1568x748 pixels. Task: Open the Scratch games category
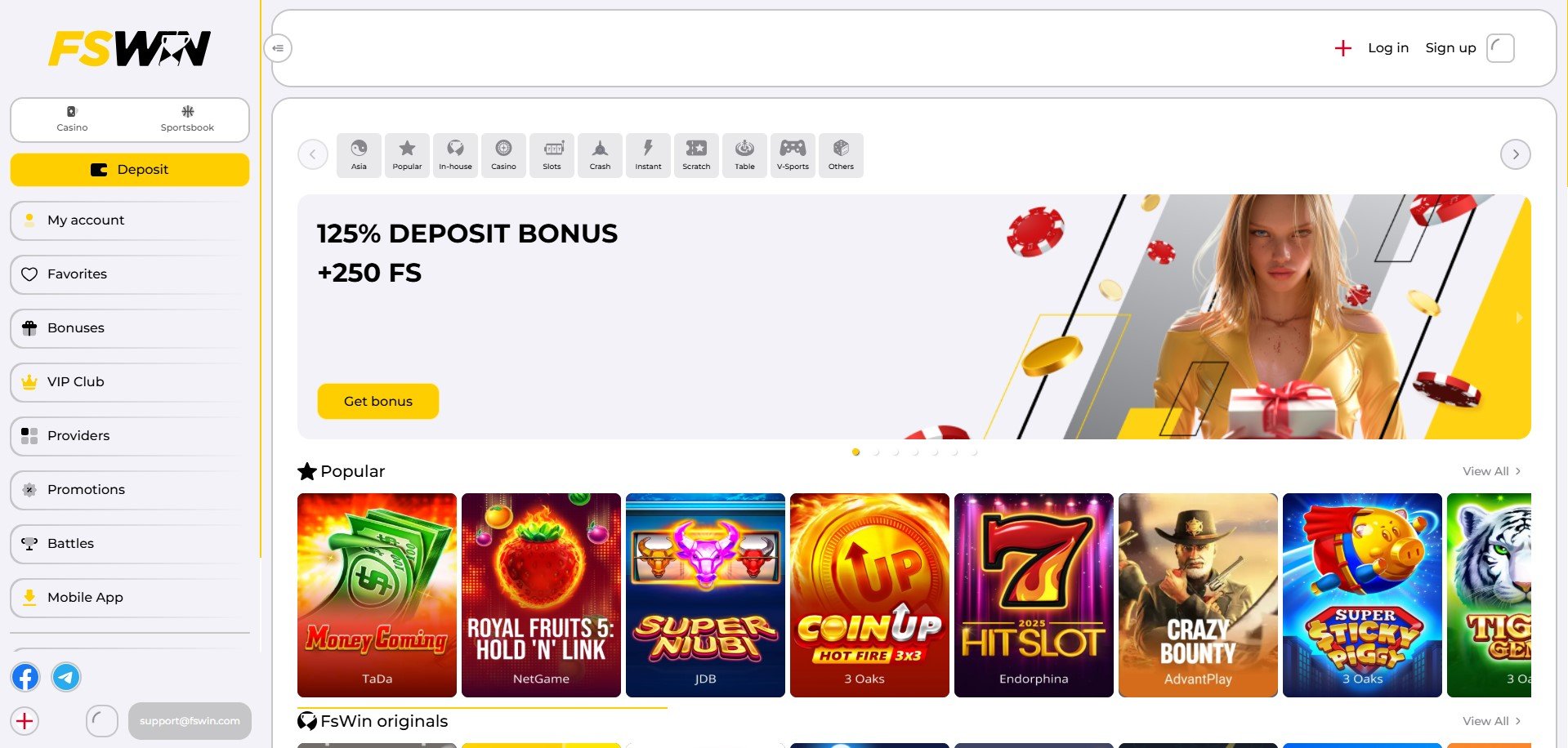(696, 155)
